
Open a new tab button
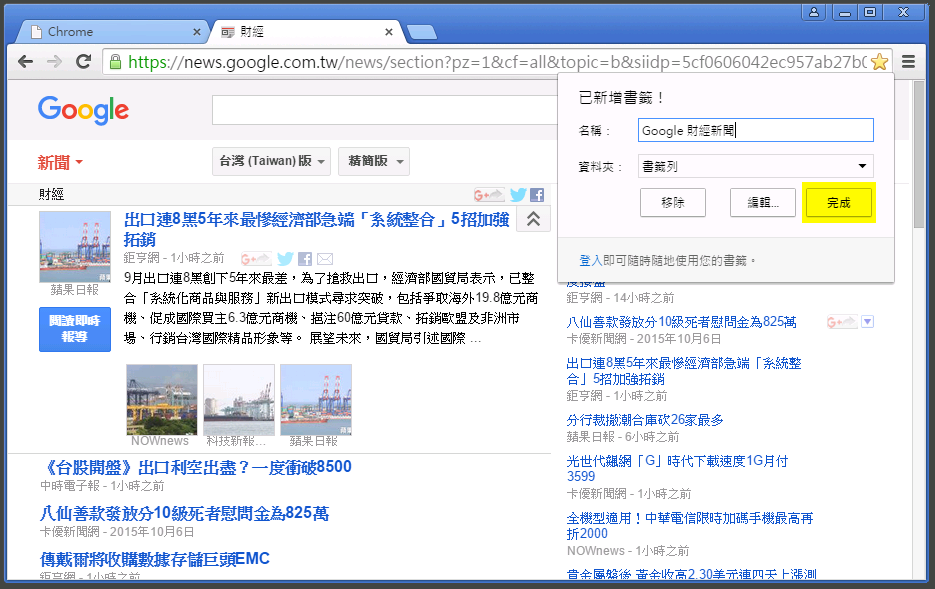422,32
